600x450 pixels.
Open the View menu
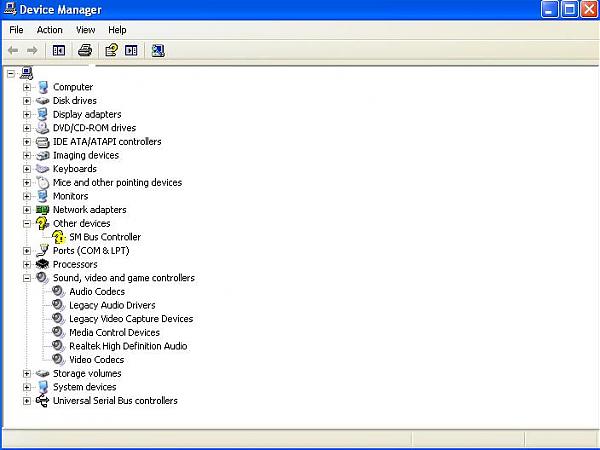tap(85, 30)
